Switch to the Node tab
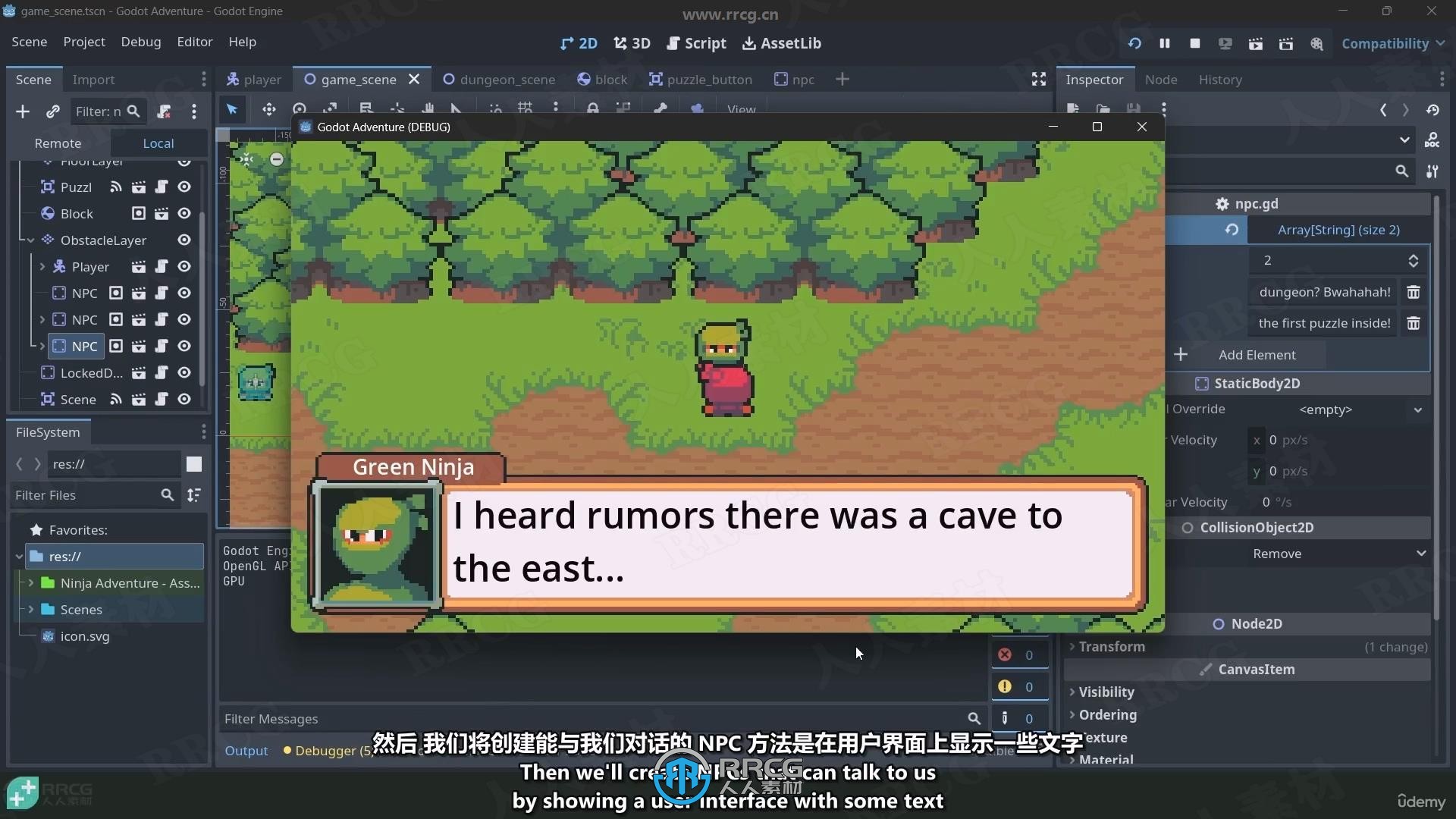 coord(1161,79)
